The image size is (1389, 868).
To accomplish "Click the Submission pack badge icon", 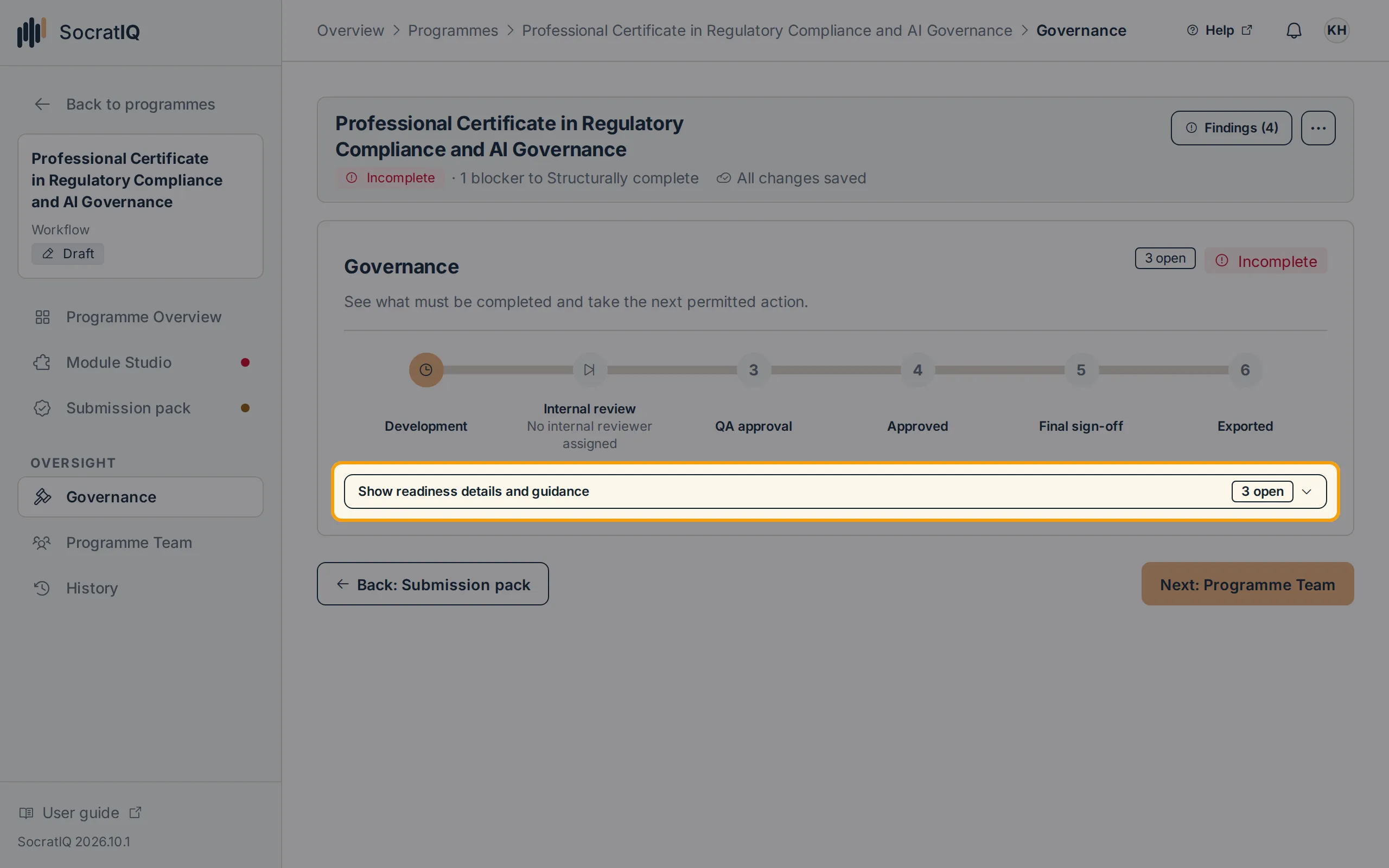I will [x=42, y=408].
